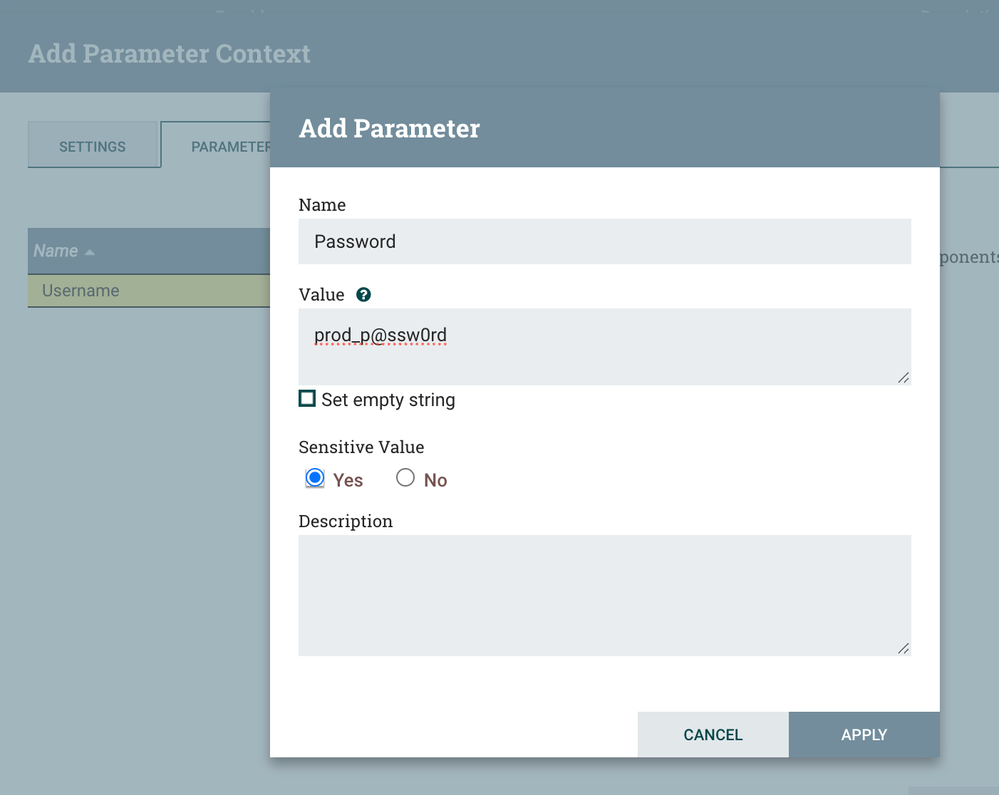Enable the Set empty string checkbox

(x=307, y=399)
